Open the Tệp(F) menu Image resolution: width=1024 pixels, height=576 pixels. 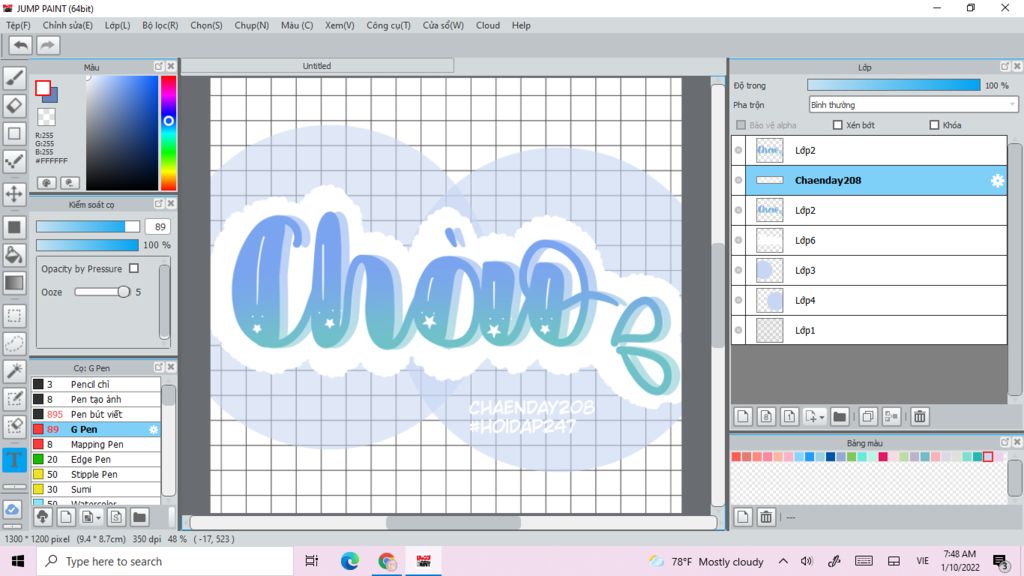tap(18, 25)
